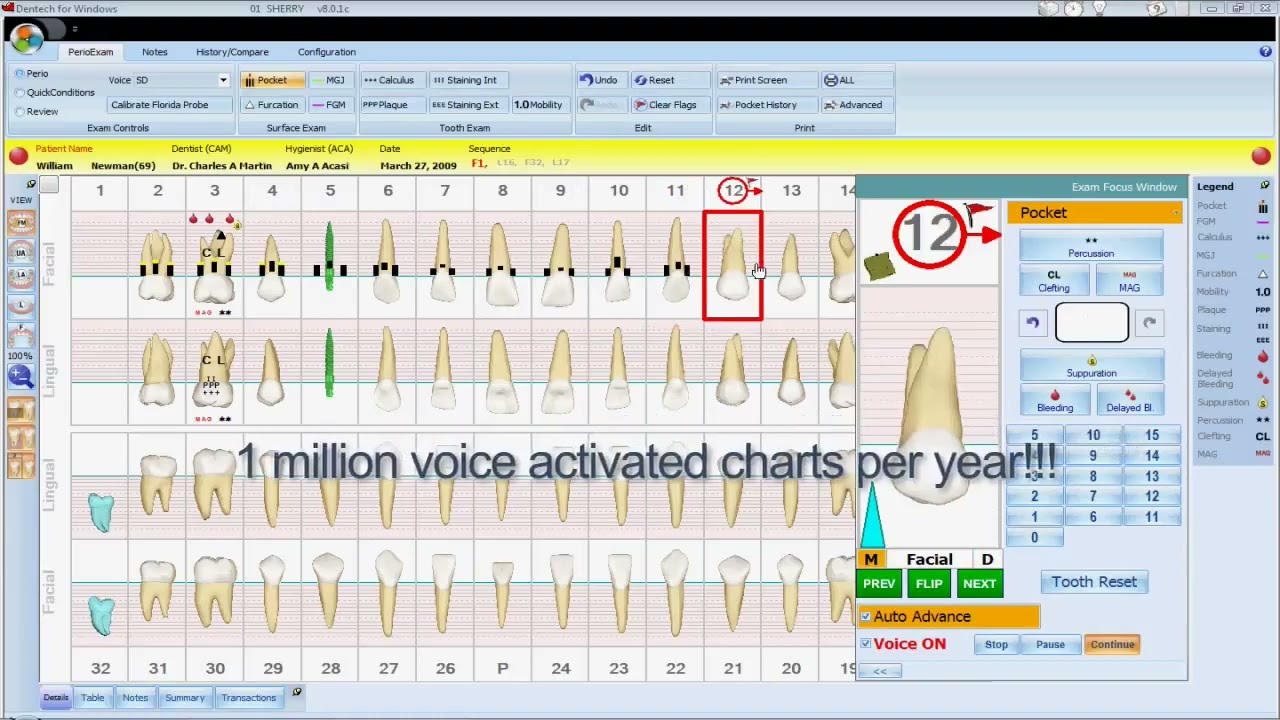
Task: Click the Tooth Reset button
Action: 1094,582
